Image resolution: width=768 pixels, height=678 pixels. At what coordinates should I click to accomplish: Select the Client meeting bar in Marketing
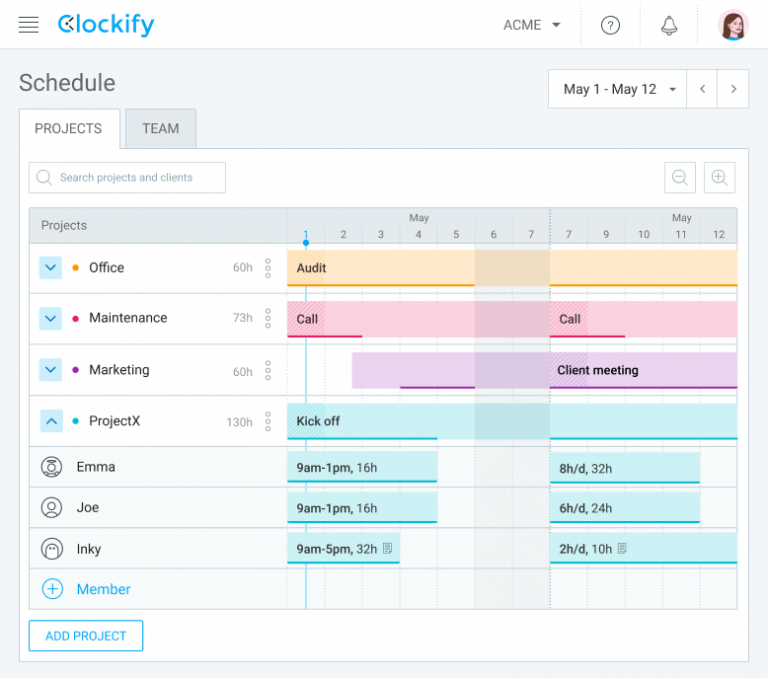click(x=597, y=370)
